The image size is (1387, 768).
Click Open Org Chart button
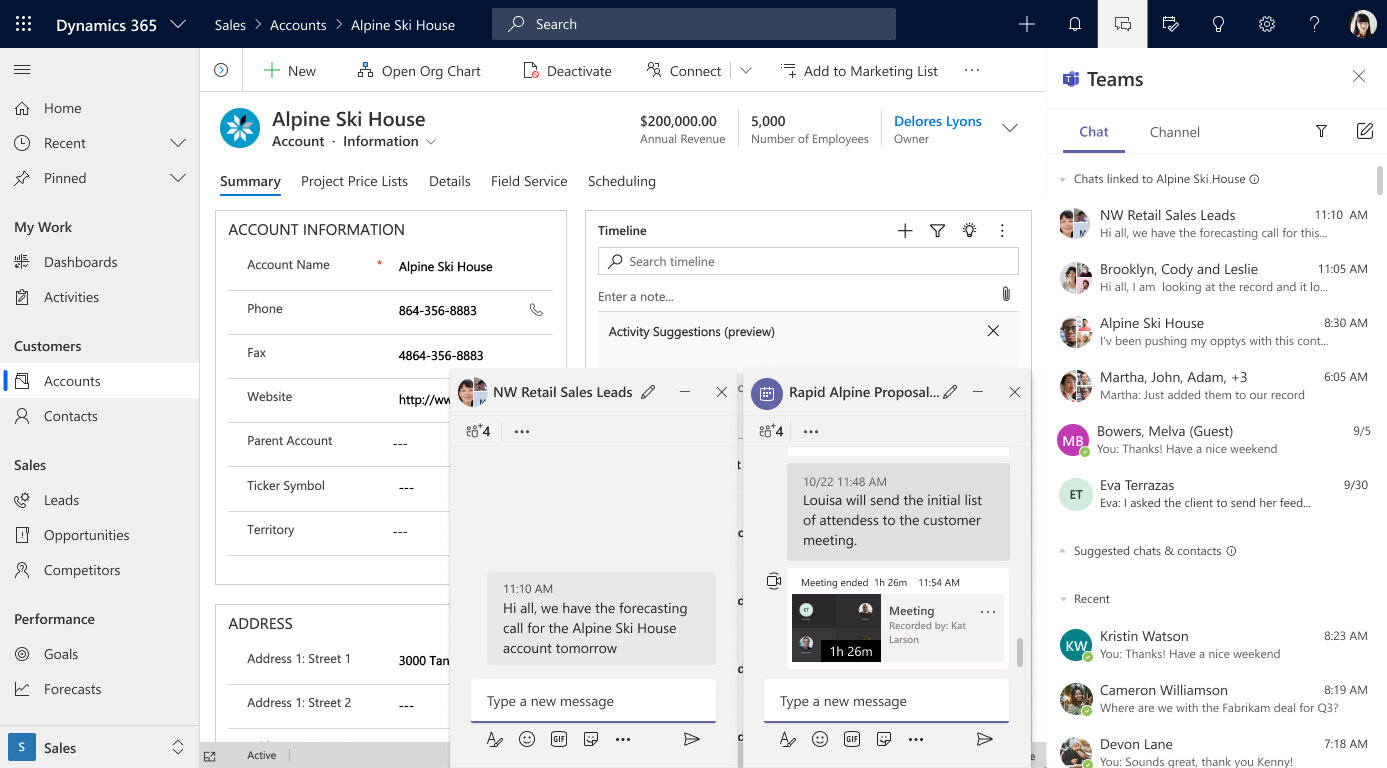click(419, 71)
